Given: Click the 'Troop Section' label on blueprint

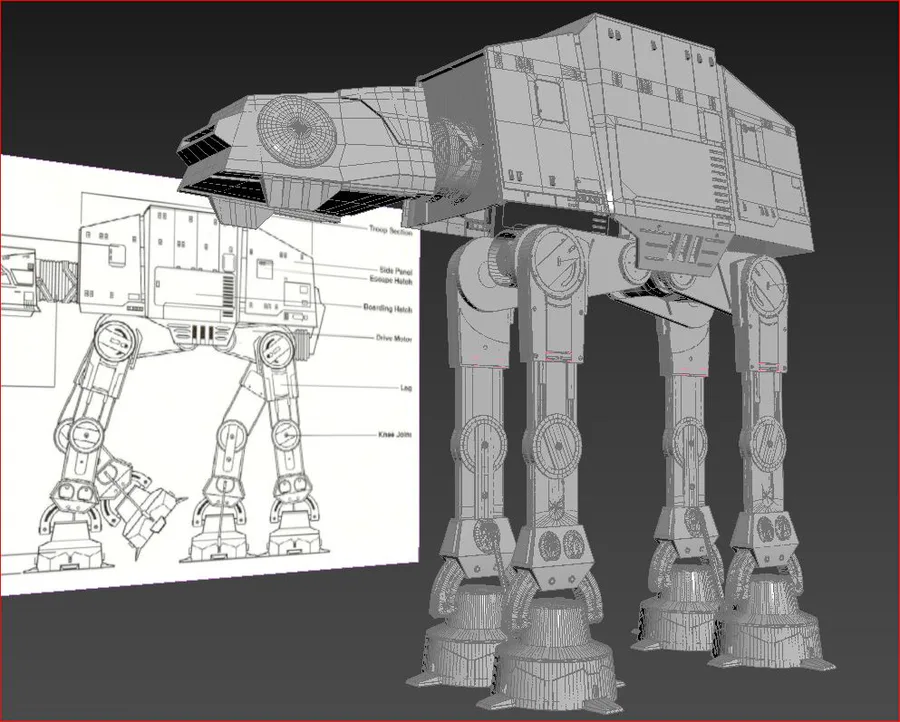Looking at the screenshot, I should (390, 231).
